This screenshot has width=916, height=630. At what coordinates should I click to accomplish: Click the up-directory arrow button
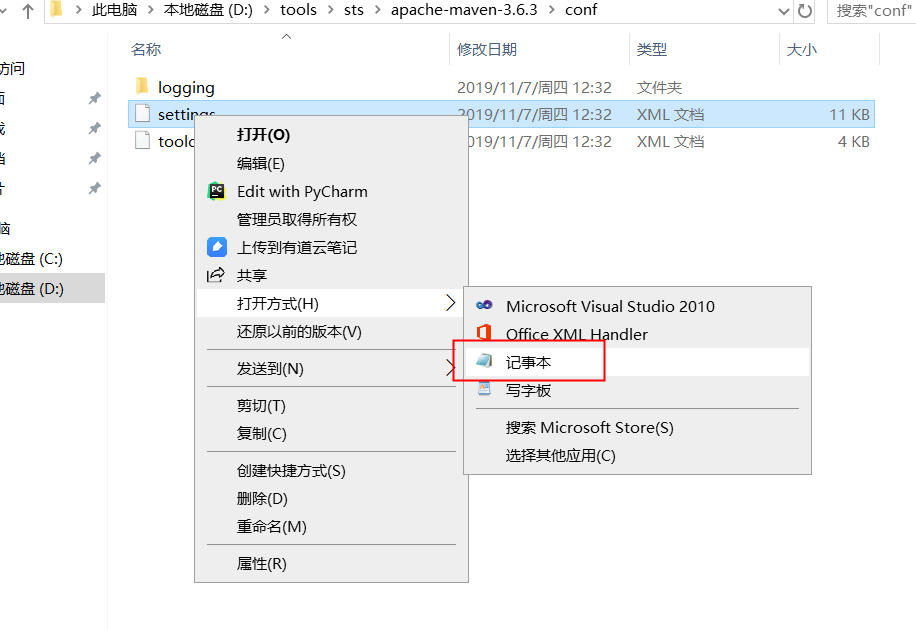tap(27, 11)
